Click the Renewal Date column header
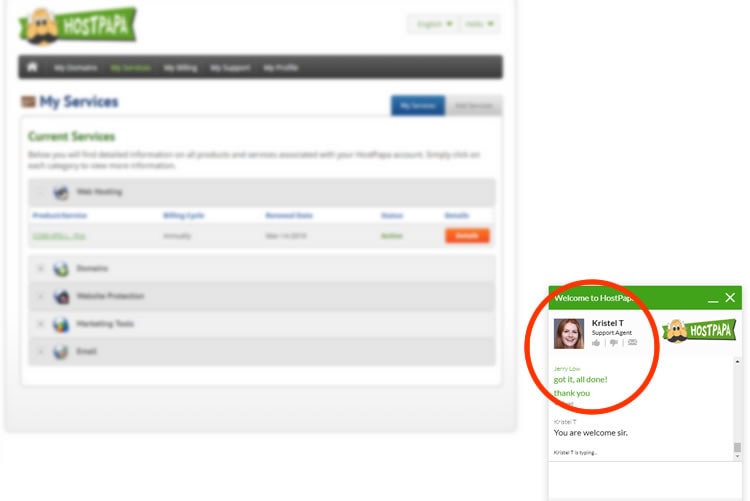The image size is (750, 501). [289, 215]
